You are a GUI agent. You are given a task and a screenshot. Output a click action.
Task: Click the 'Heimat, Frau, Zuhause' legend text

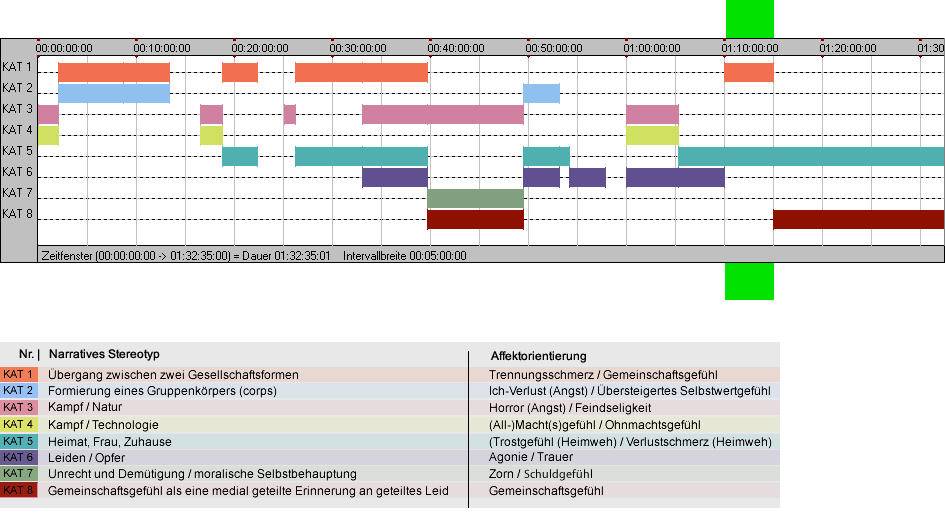click(110, 441)
